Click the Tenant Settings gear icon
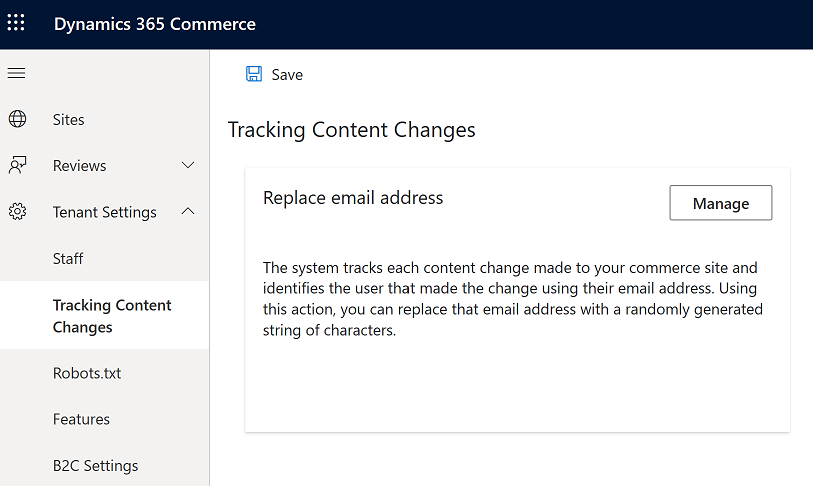The image size is (813, 486). click(x=17, y=212)
